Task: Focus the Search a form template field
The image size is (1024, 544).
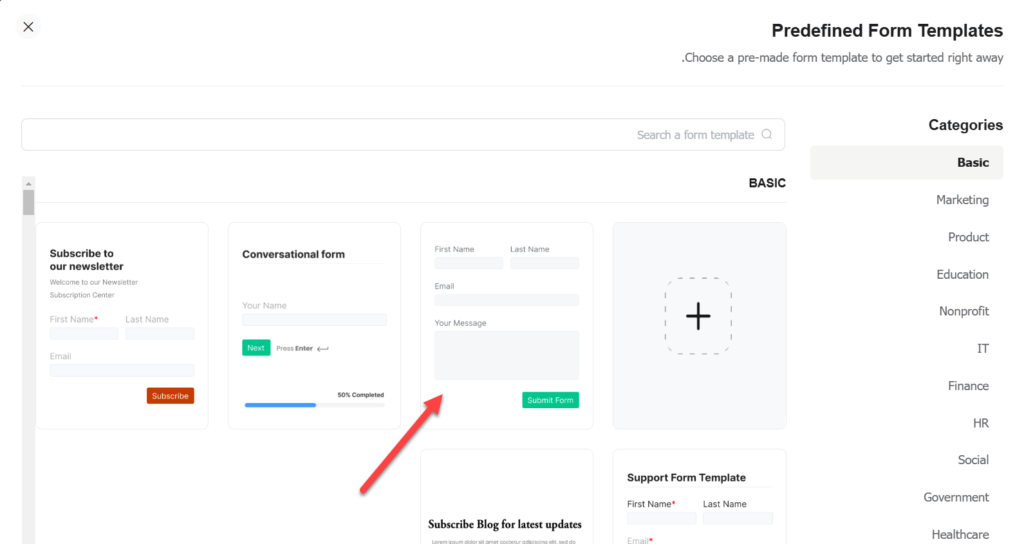Action: click(x=403, y=135)
